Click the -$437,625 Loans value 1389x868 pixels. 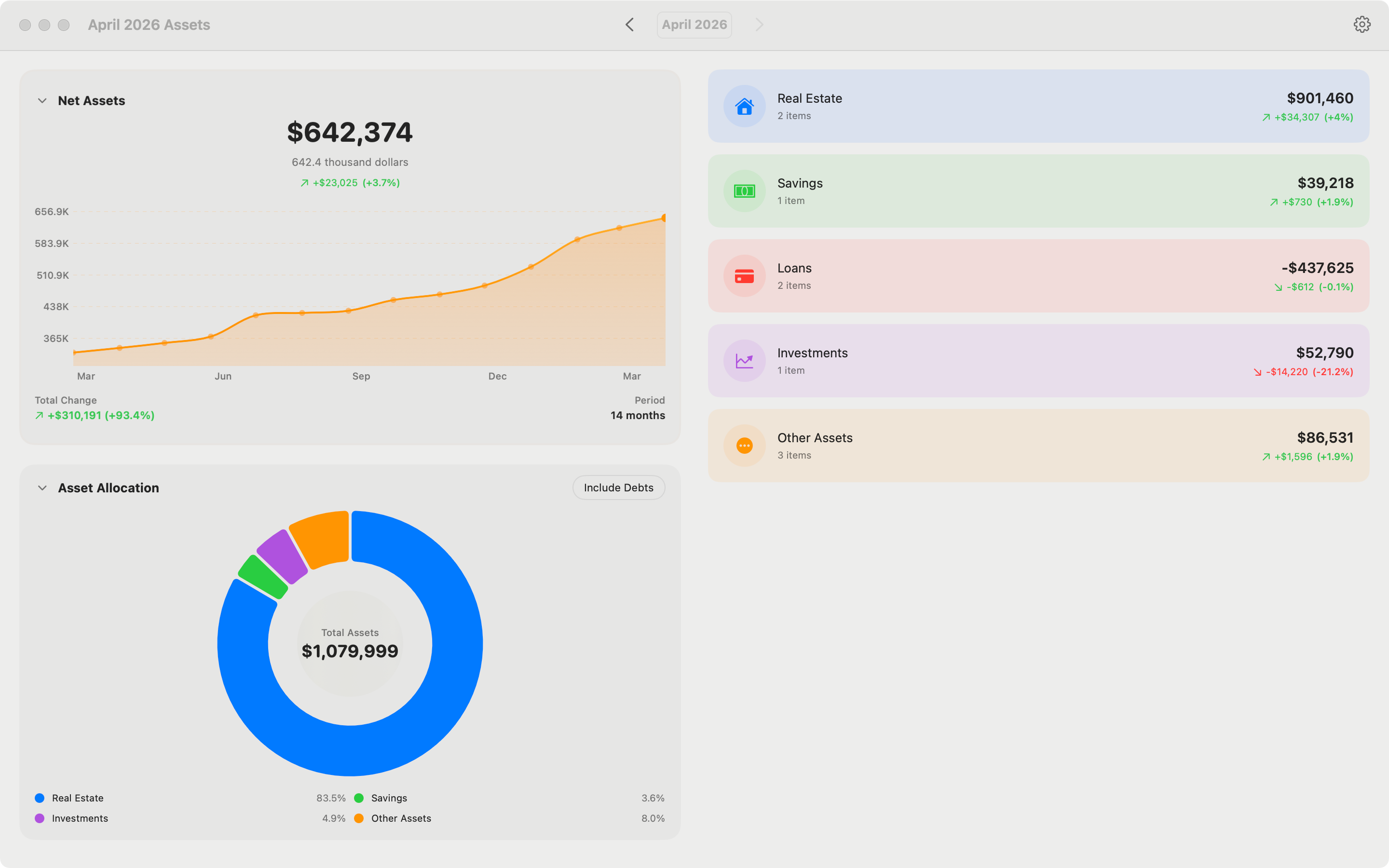coord(1317,268)
